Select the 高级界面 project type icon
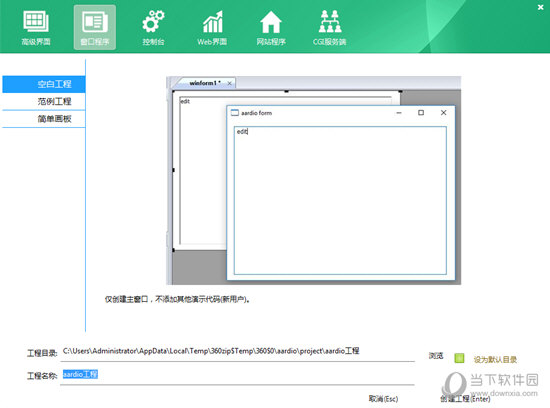 tap(36, 28)
